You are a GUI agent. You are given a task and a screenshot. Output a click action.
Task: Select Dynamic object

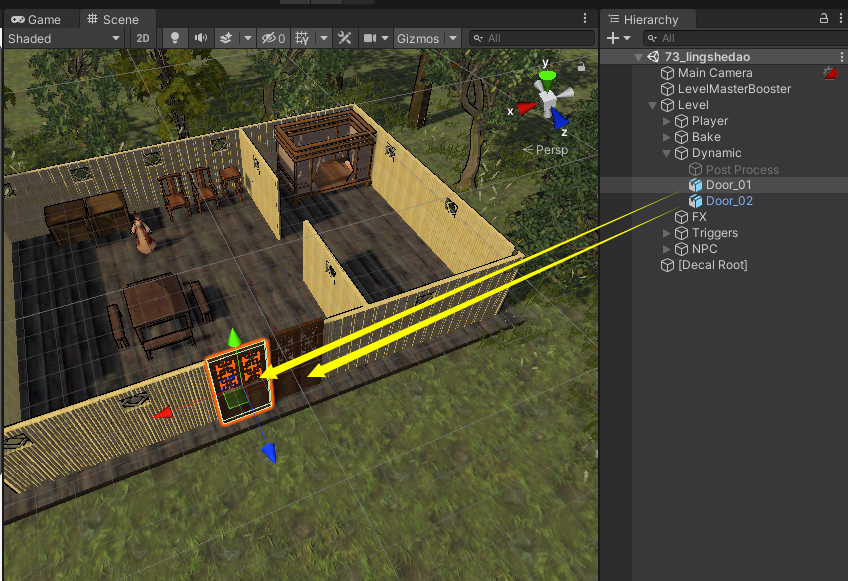click(717, 153)
